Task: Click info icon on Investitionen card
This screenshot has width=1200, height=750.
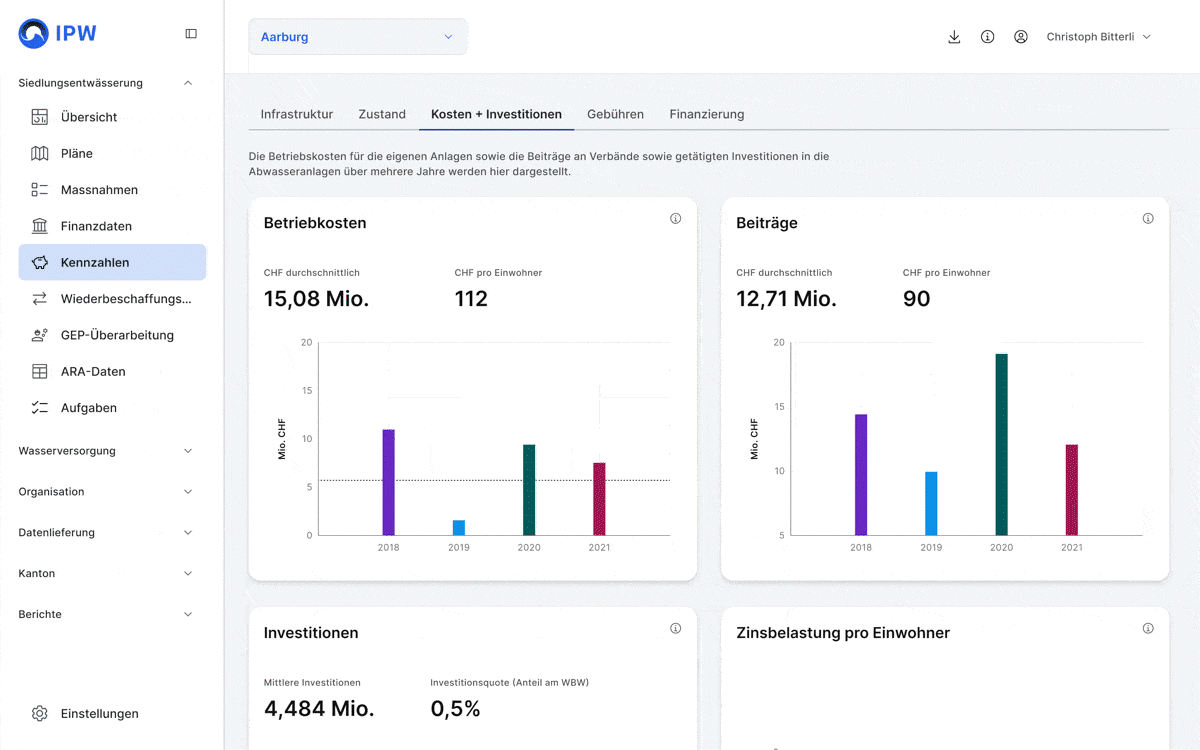Action: 675,629
